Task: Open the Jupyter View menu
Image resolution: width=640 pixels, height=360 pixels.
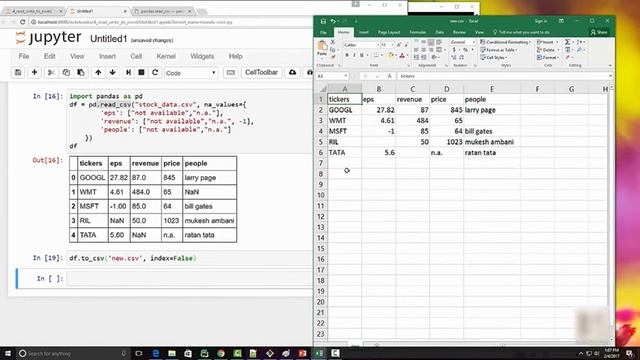Action: (77, 56)
